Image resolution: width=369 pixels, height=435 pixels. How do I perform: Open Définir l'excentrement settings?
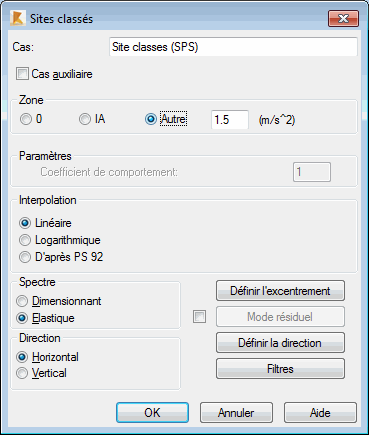pos(280,291)
